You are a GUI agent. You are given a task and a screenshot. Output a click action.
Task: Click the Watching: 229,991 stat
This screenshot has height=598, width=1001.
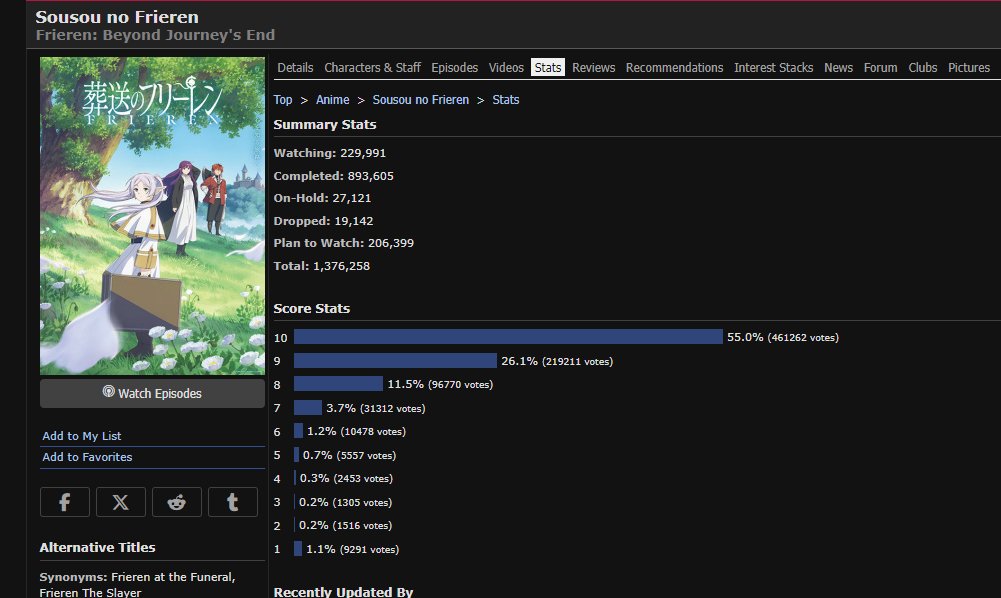(329, 153)
